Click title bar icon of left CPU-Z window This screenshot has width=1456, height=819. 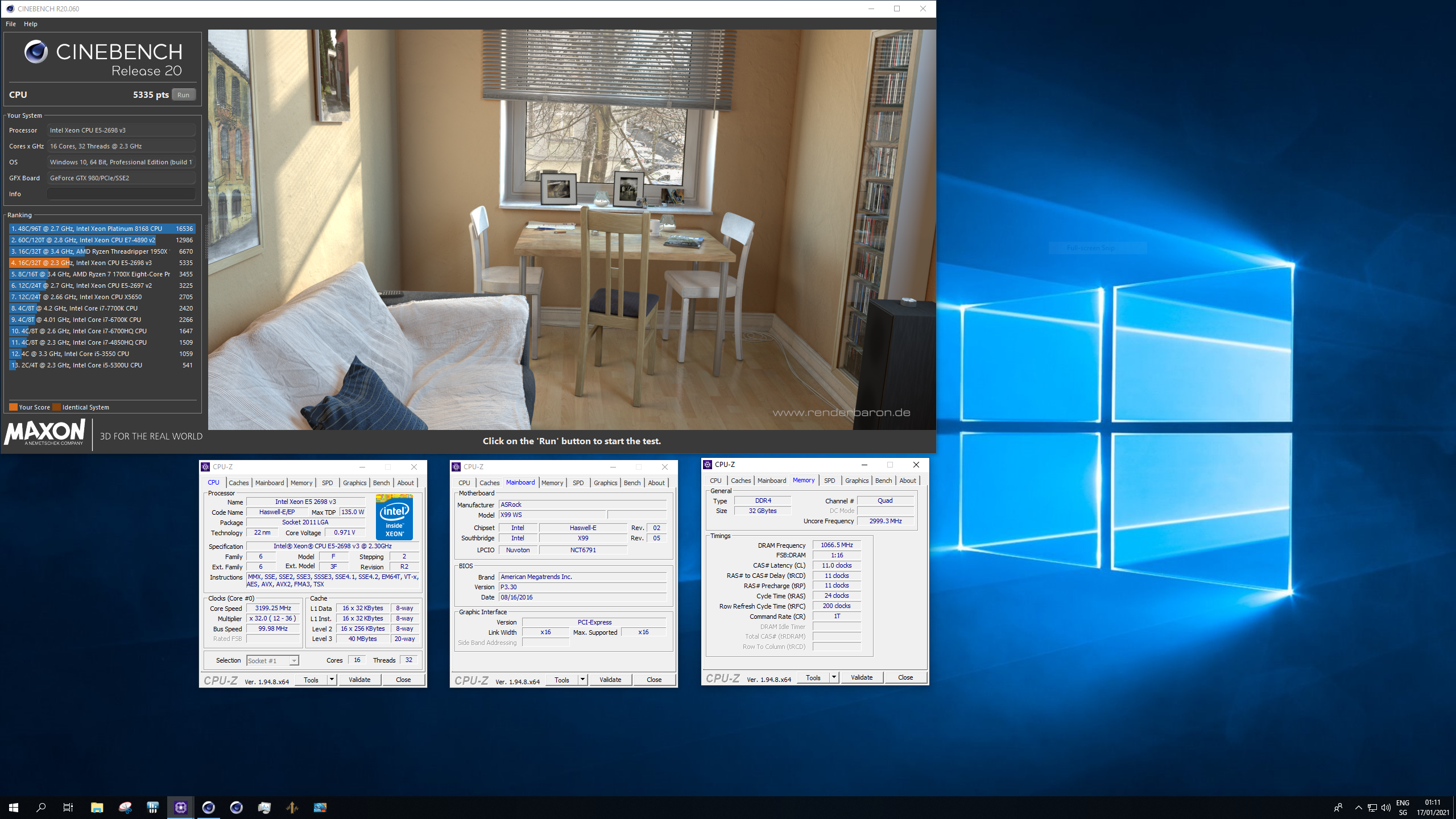[206, 467]
